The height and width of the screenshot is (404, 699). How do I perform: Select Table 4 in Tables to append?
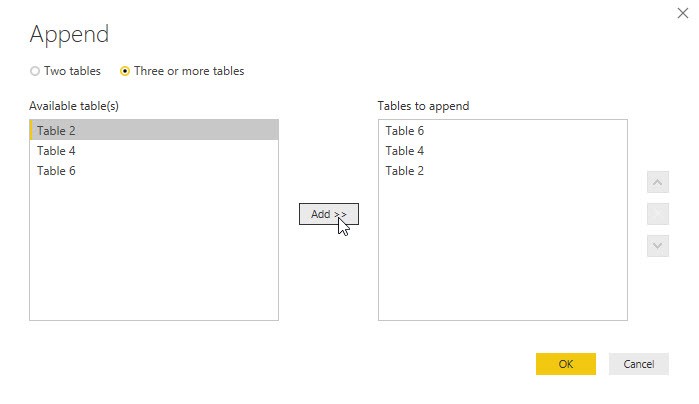pyautogui.click(x=502, y=151)
